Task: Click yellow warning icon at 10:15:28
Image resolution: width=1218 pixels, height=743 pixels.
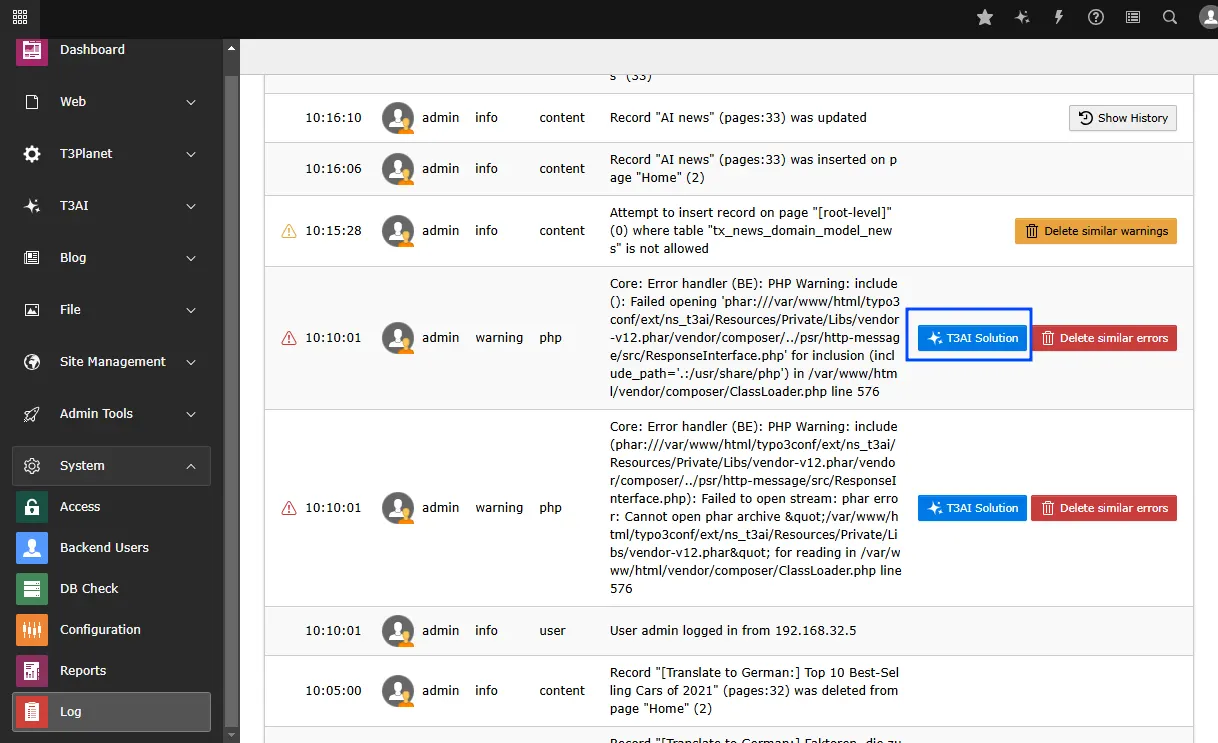Action: tap(289, 231)
